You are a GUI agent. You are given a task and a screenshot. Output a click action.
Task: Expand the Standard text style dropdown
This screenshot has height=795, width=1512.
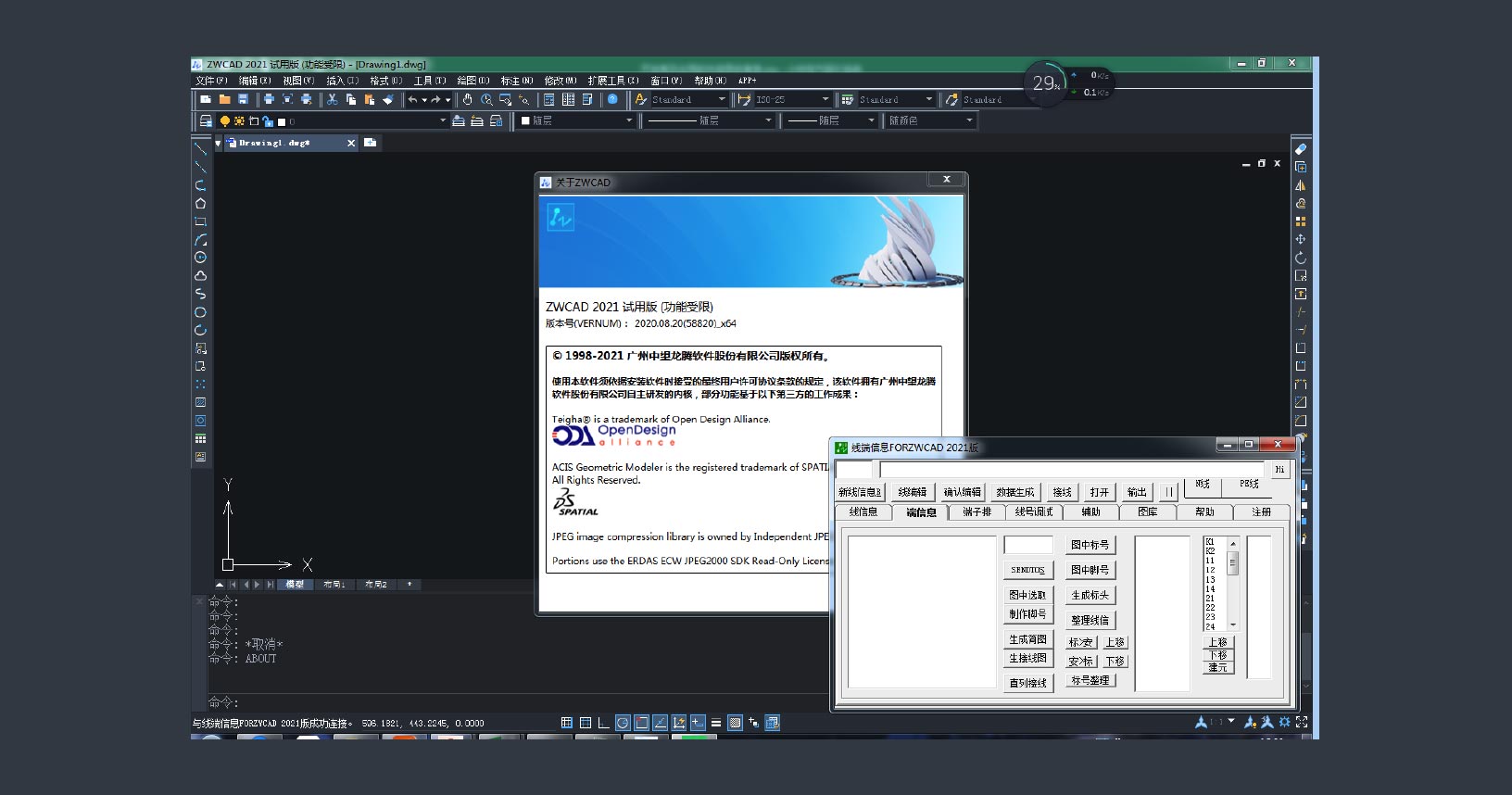click(x=721, y=99)
